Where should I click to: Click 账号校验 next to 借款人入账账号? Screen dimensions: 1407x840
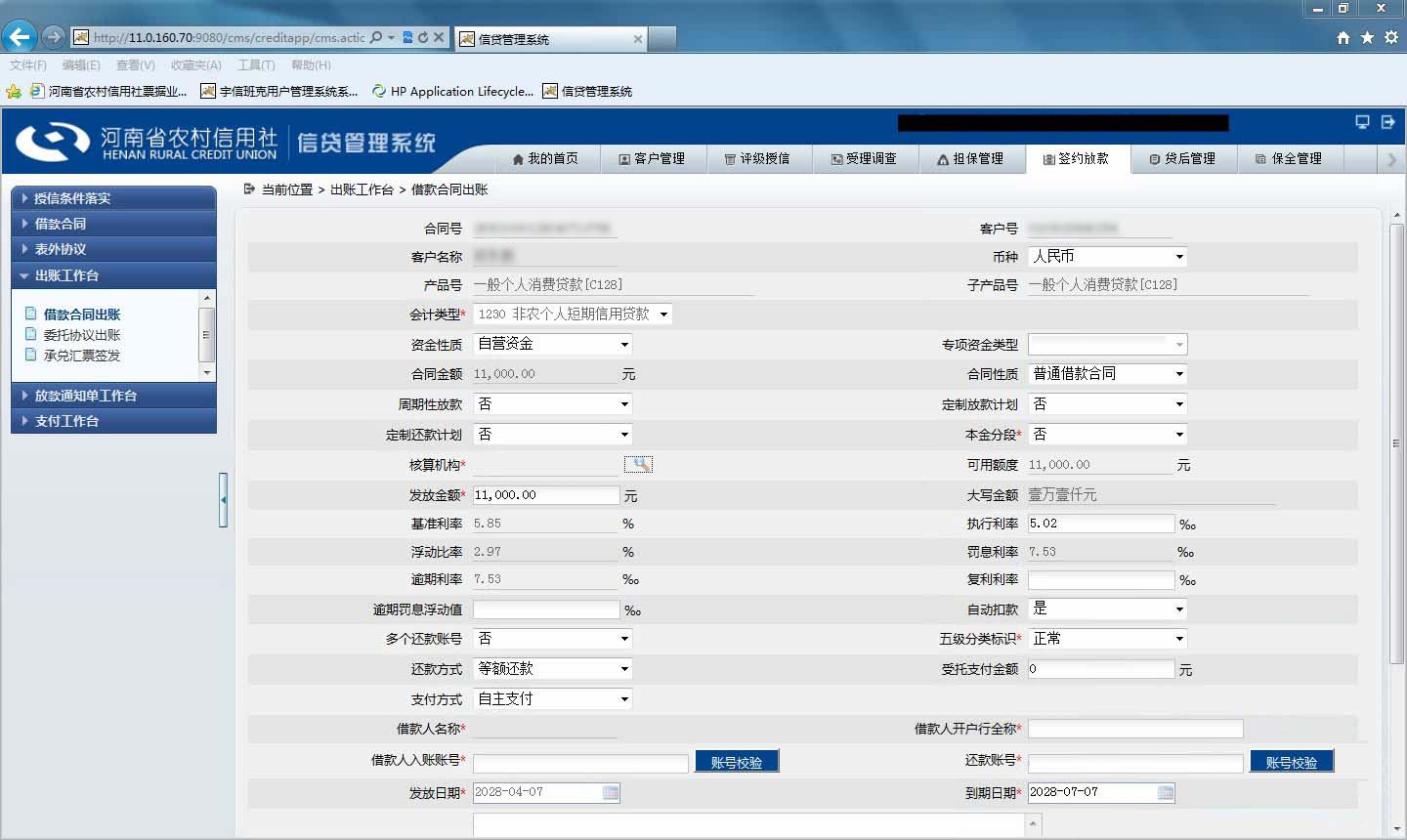coord(737,762)
